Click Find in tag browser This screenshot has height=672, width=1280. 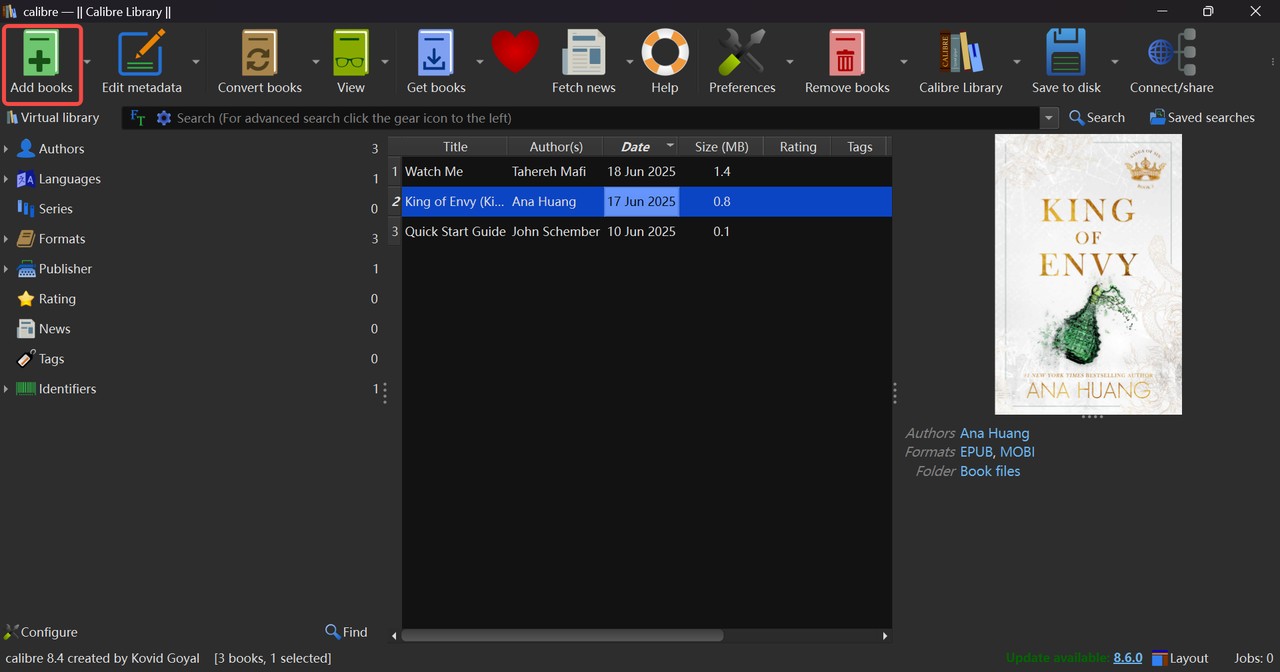point(347,632)
